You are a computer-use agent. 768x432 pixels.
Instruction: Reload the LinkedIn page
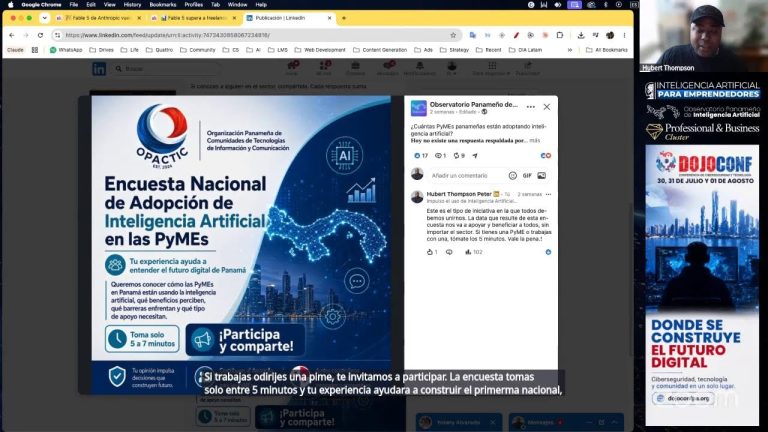(x=40, y=35)
